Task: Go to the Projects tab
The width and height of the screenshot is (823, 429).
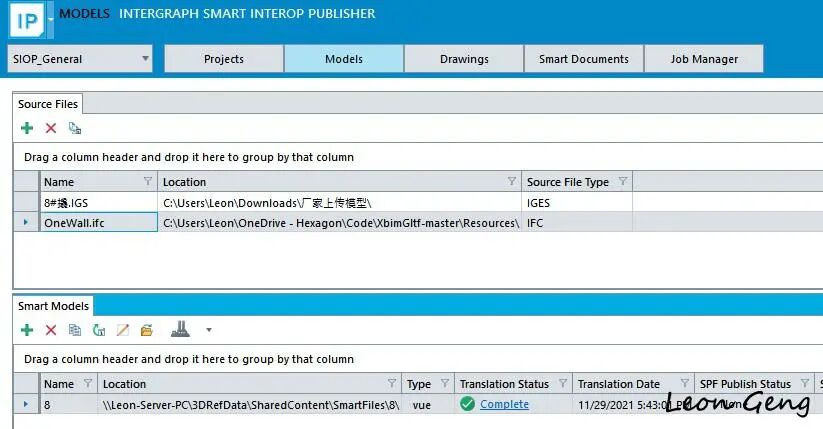Action: (224, 59)
